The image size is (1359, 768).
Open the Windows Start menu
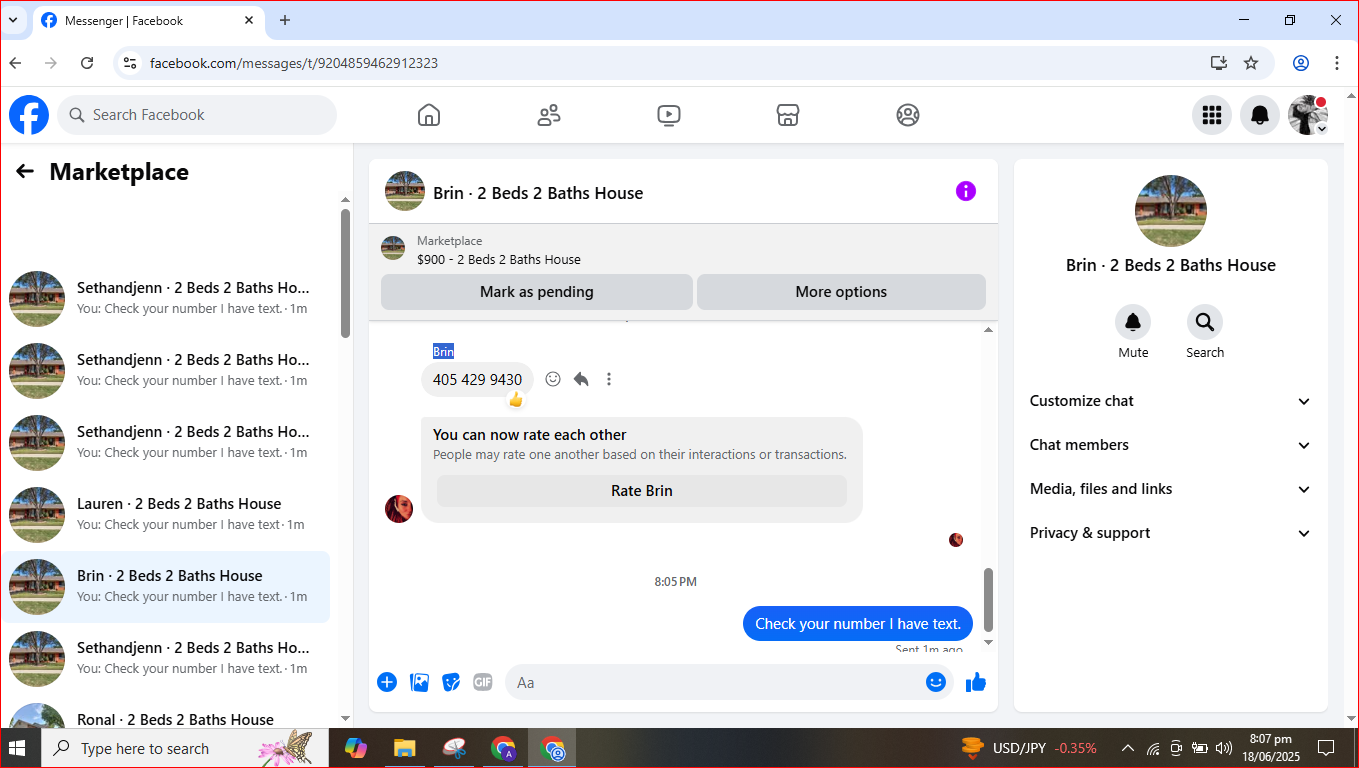pos(18,748)
